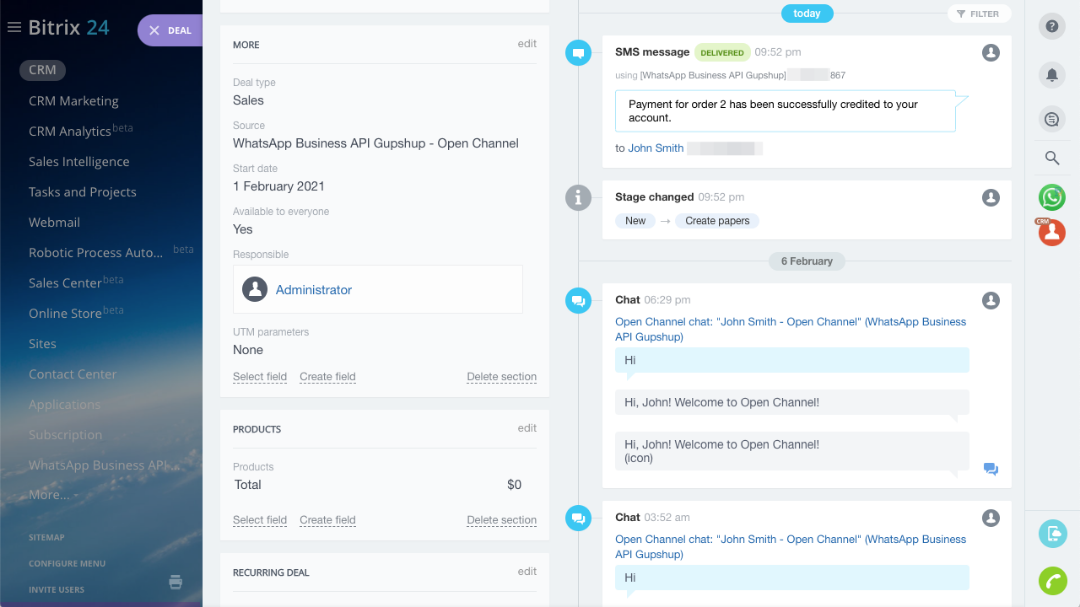This screenshot has width=1080, height=607.
Task: Click the DELIVERED status badge
Action: point(722,52)
